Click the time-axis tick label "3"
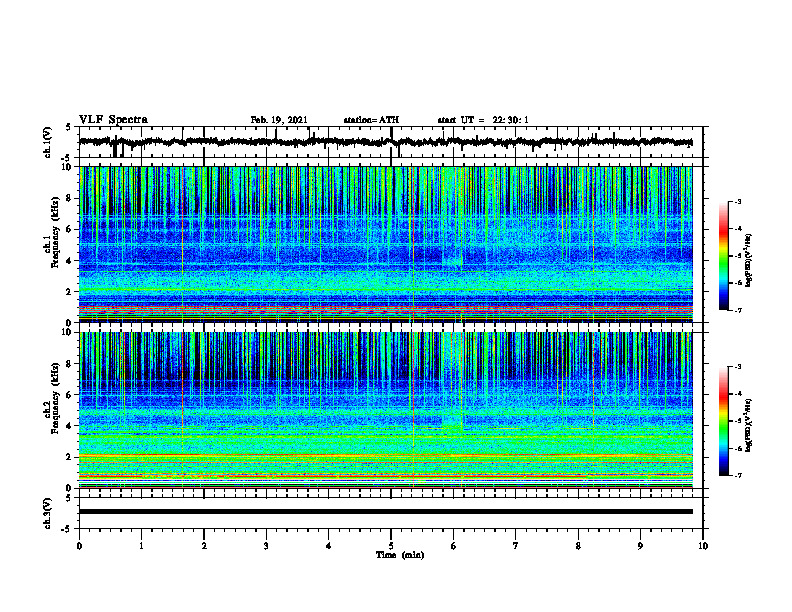Image resolution: width=792 pixels, height=612 pixels. pyautogui.click(x=266, y=546)
